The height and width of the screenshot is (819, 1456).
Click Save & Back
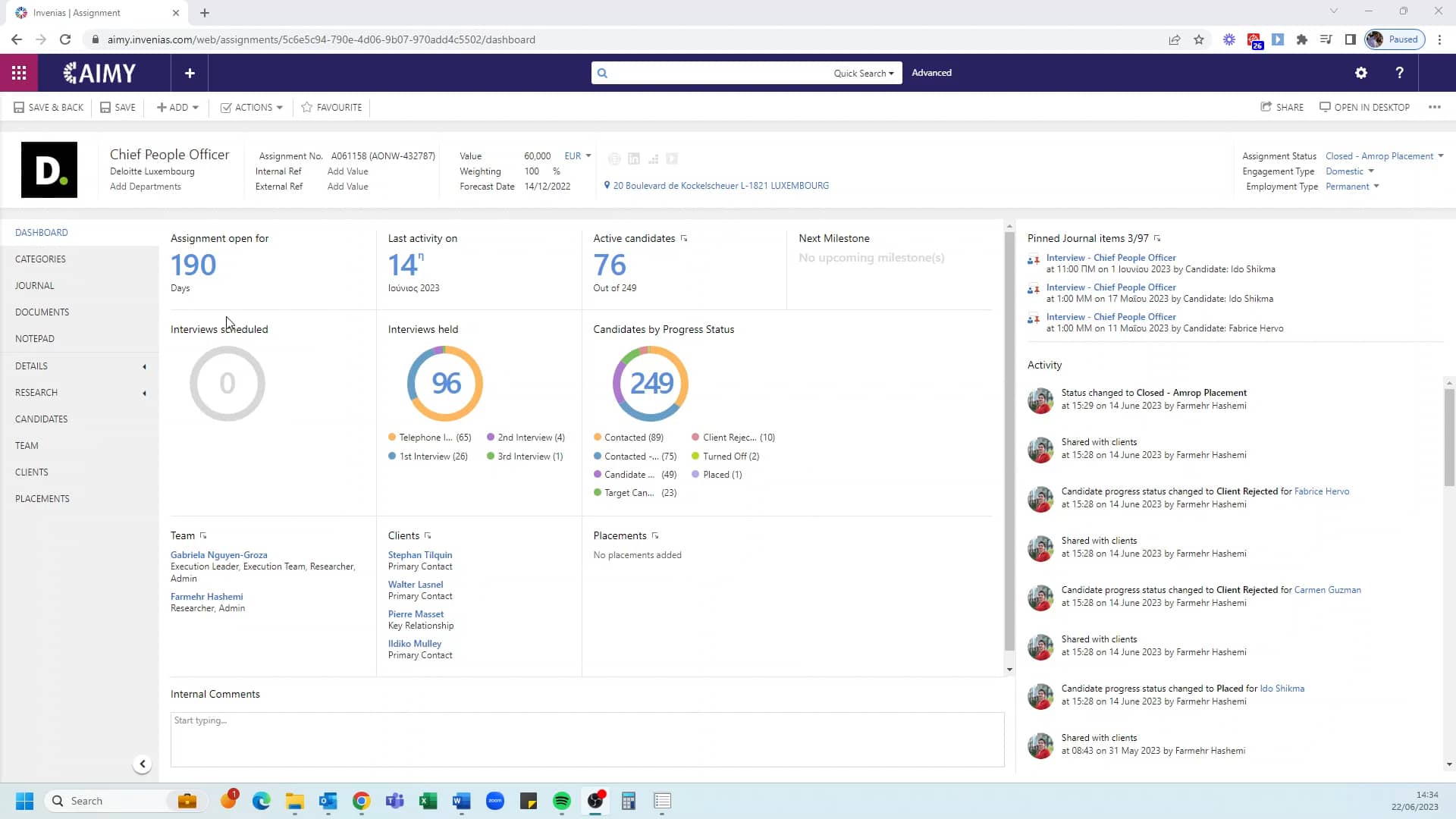49,107
